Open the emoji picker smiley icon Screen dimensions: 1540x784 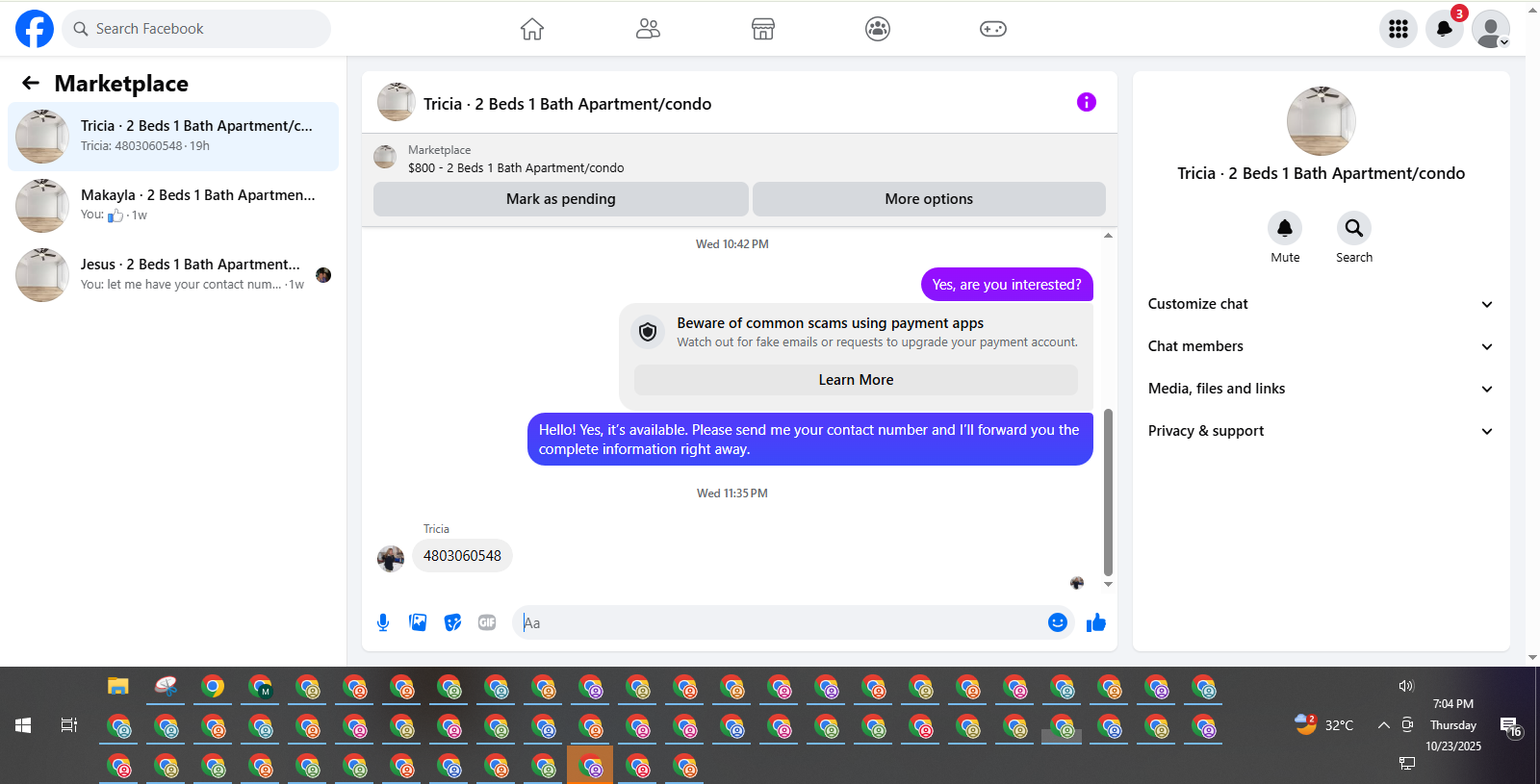pos(1058,622)
